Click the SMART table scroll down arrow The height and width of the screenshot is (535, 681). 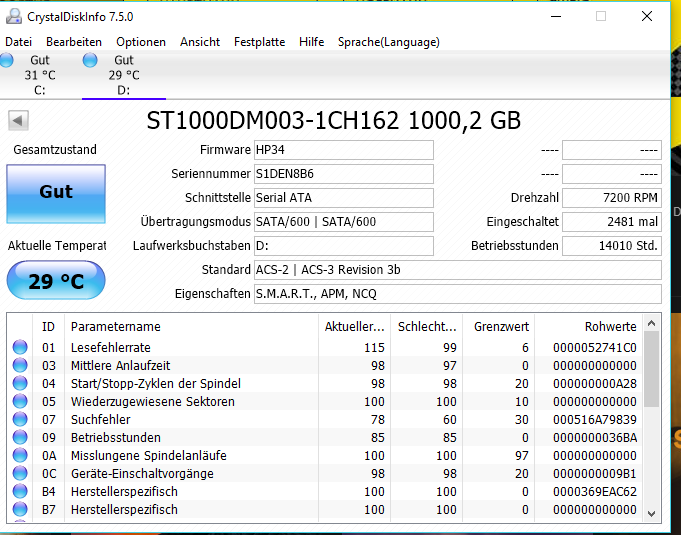[x=651, y=513]
